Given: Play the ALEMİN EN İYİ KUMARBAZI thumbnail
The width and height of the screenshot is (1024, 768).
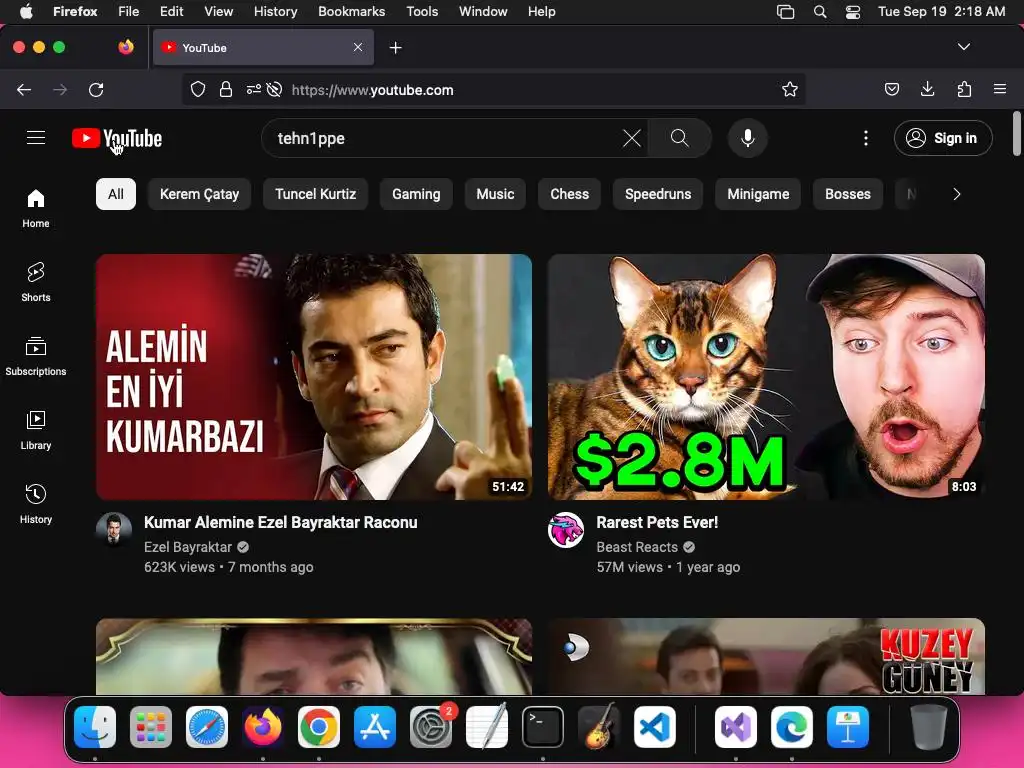Looking at the screenshot, I should click(314, 377).
